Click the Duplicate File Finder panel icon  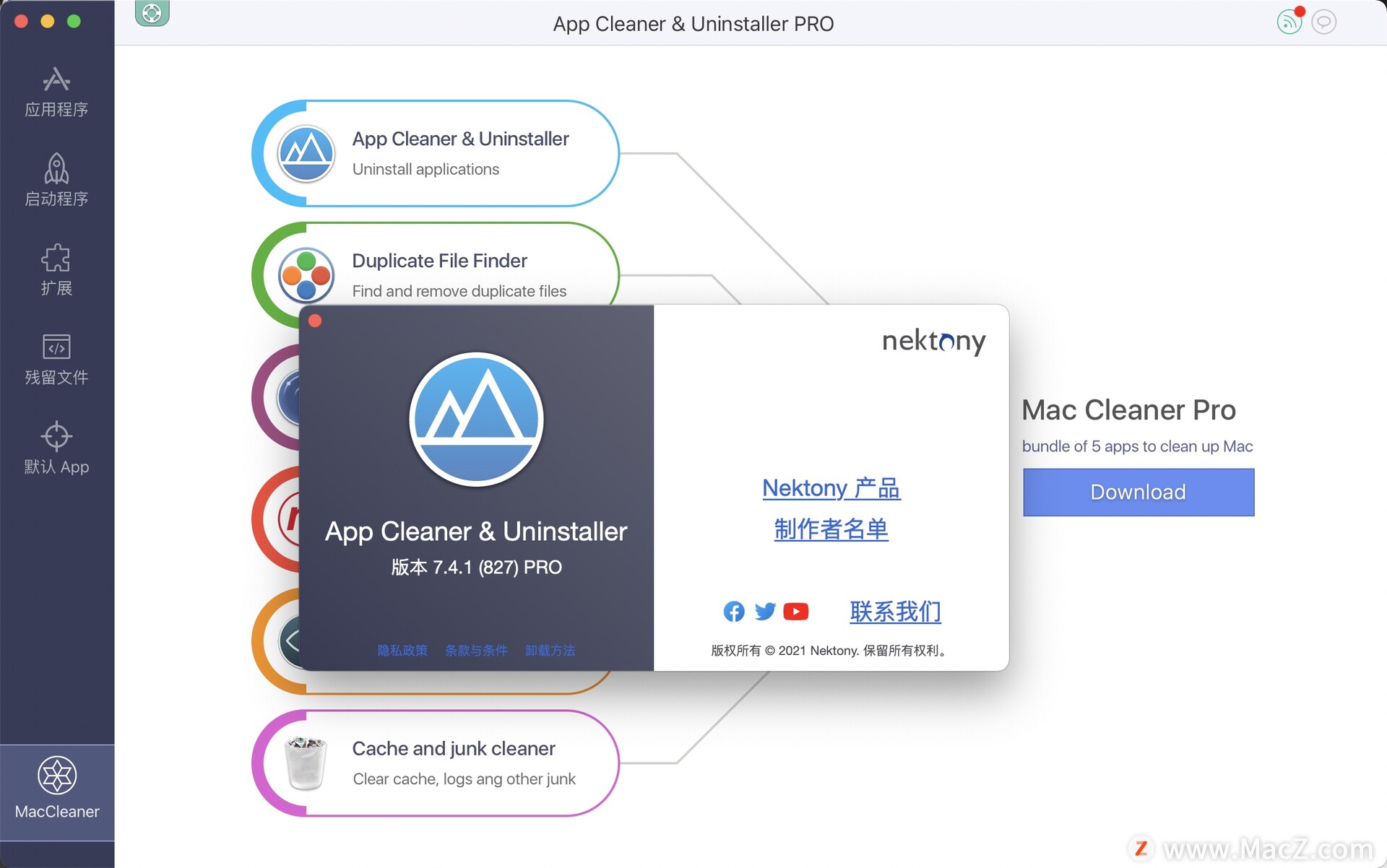coord(306,274)
